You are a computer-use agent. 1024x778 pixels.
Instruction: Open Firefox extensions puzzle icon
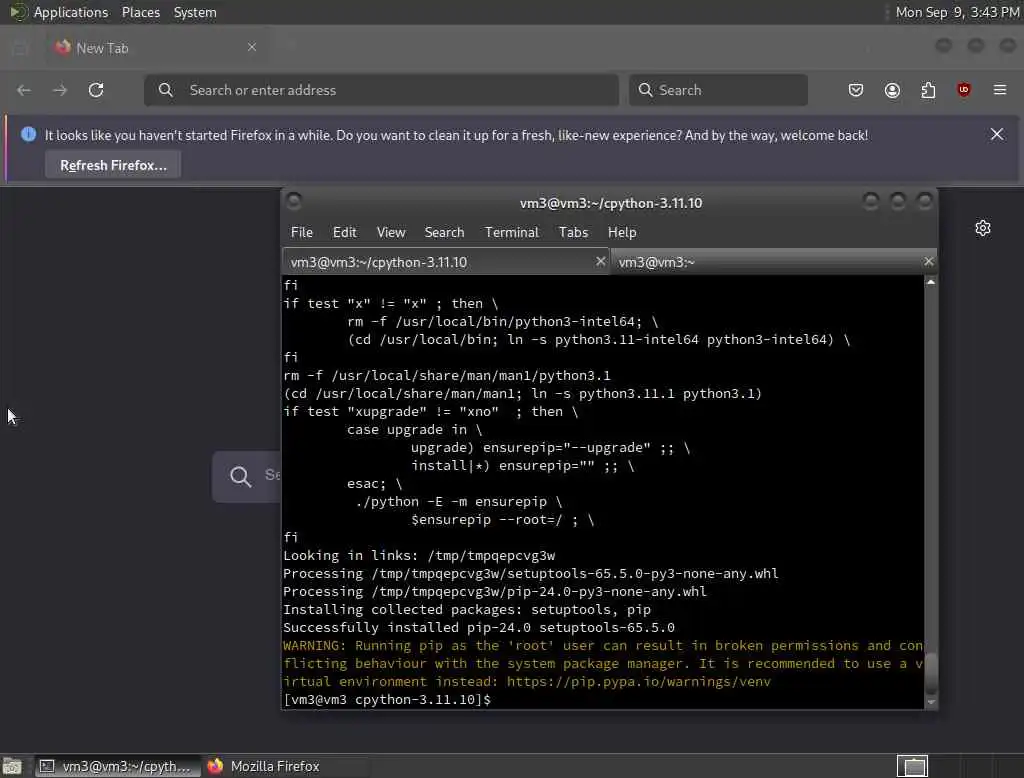(x=928, y=90)
